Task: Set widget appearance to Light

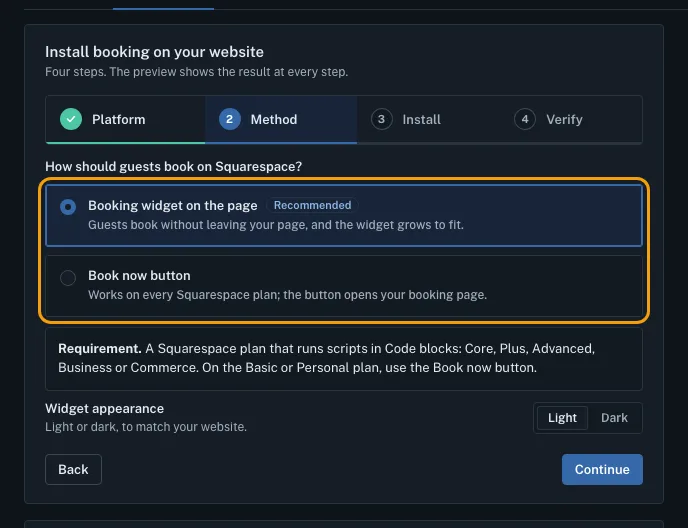Action: tap(562, 418)
